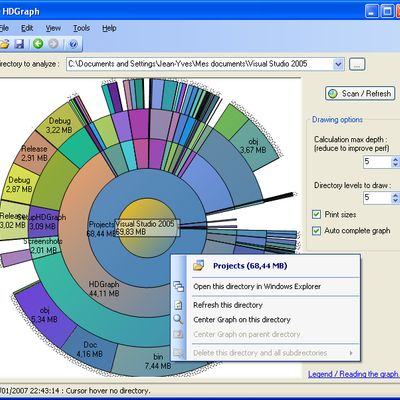Toggle the Auto complete graph checkbox

pyautogui.click(x=316, y=231)
